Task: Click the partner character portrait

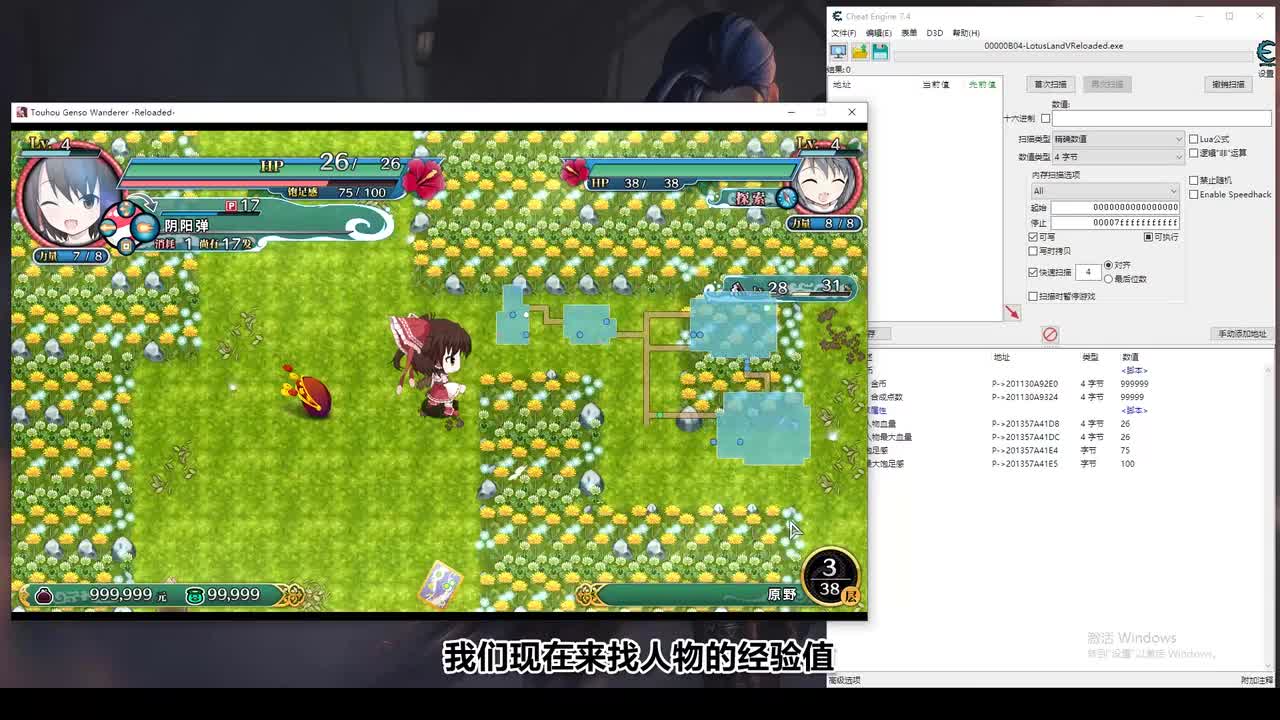Action: (829, 180)
